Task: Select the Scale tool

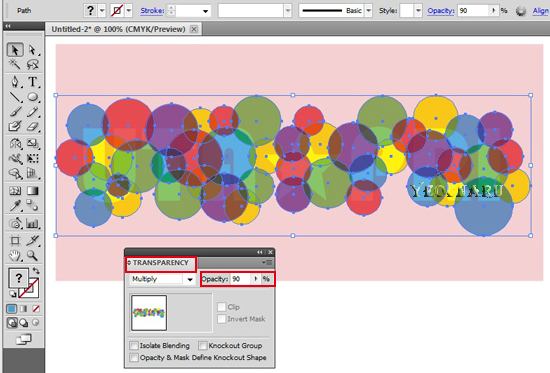Action: click(x=33, y=143)
